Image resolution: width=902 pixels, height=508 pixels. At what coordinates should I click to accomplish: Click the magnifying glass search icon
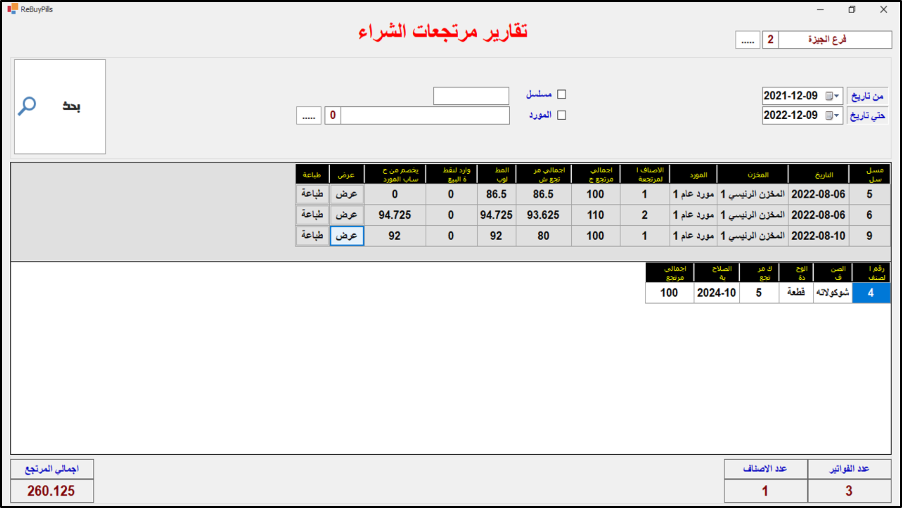(x=28, y=106)
